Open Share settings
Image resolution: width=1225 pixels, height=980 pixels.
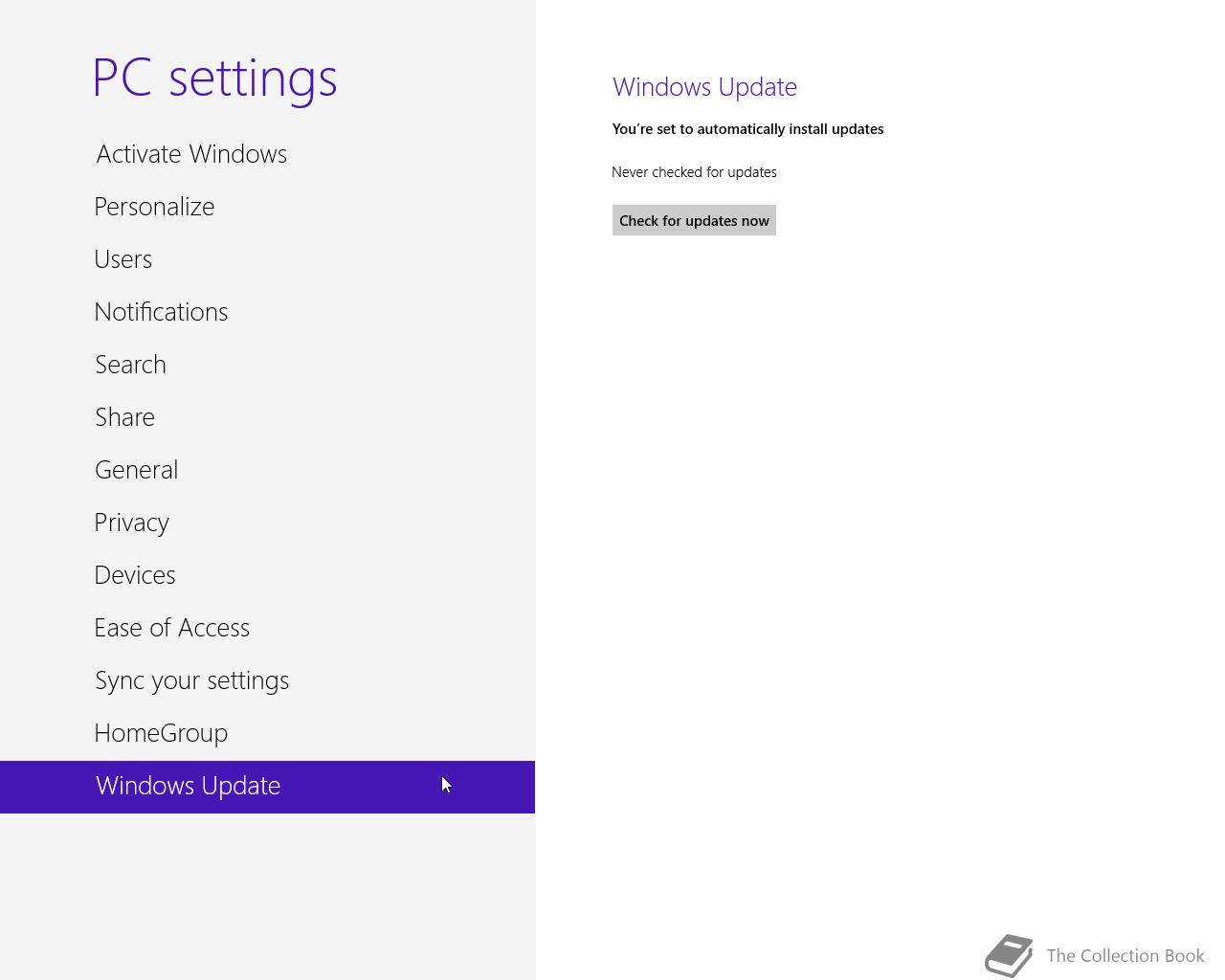tap(267, 418)
